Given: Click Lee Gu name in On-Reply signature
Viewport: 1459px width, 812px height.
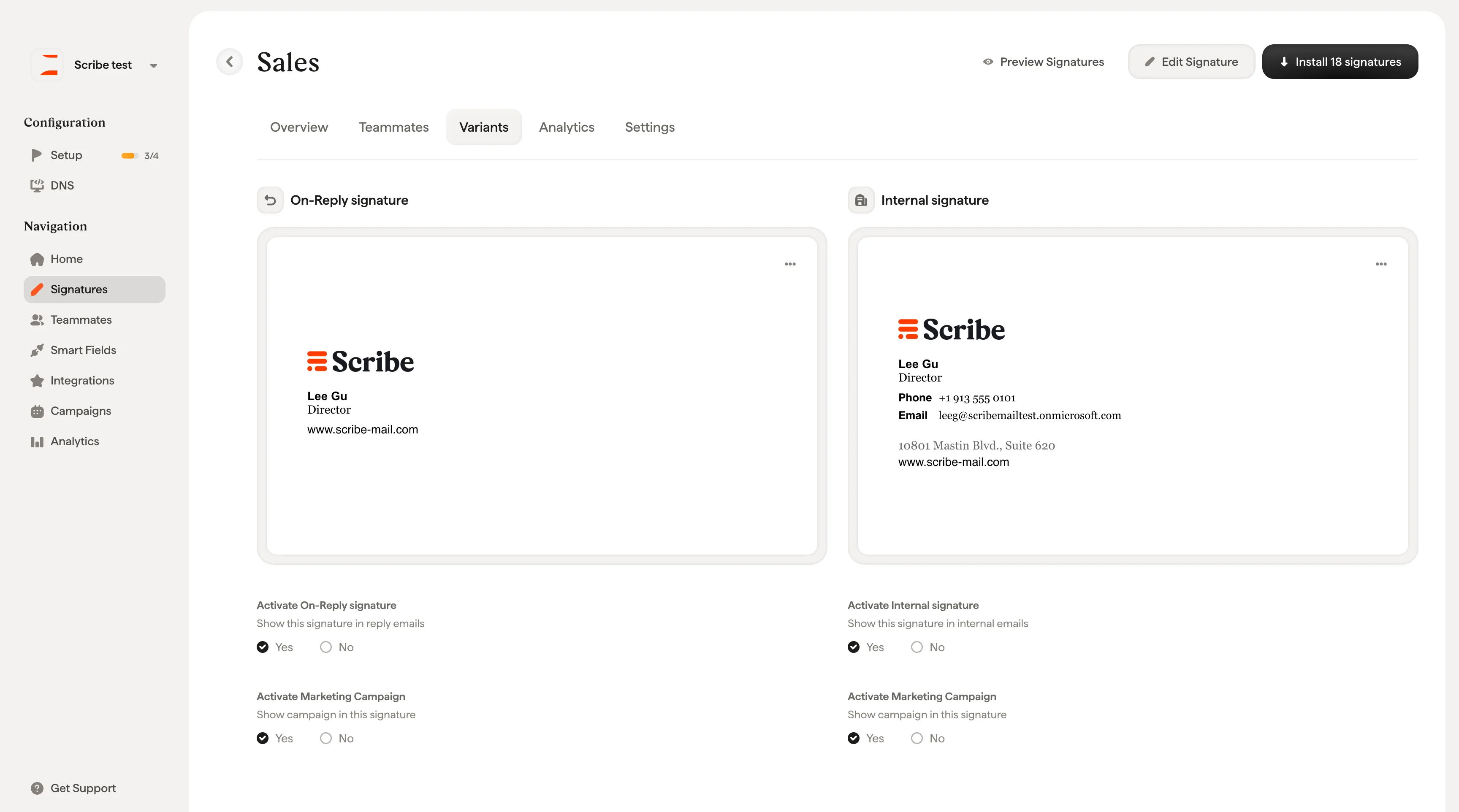Looking at the screenshot, I should pos(327,396).
